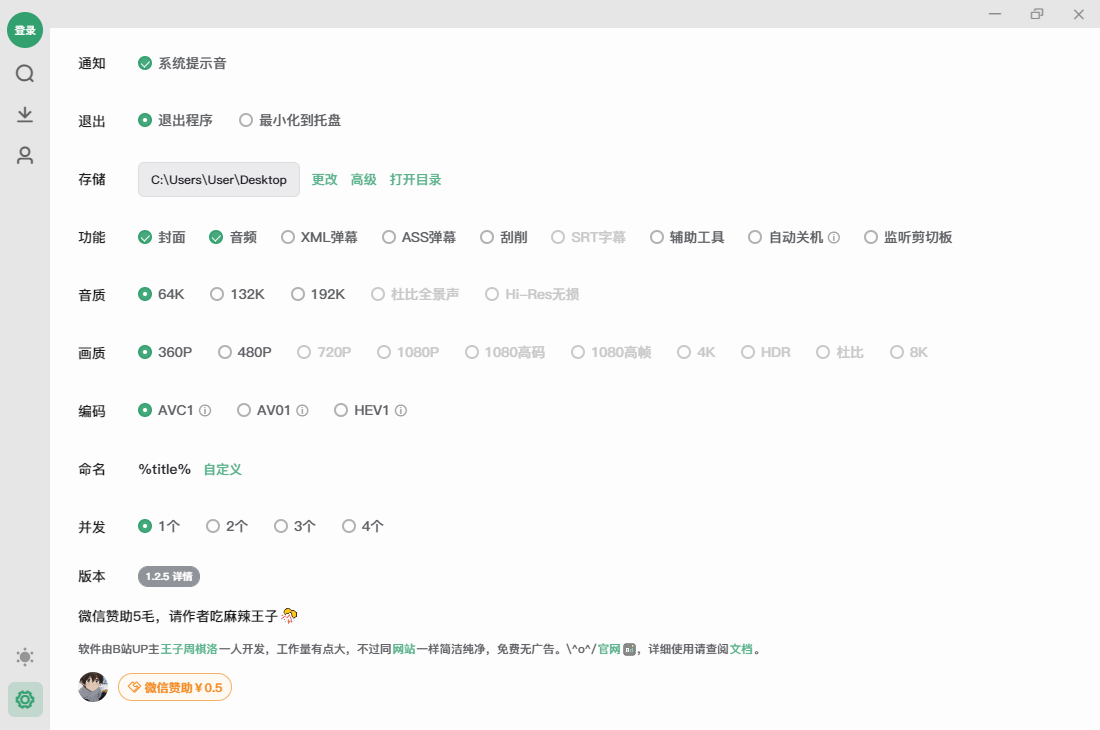Image resolution: width=1100 pixels, height=730 pixels.
Task: Enable 自动关机 feature
Action: 786,237
